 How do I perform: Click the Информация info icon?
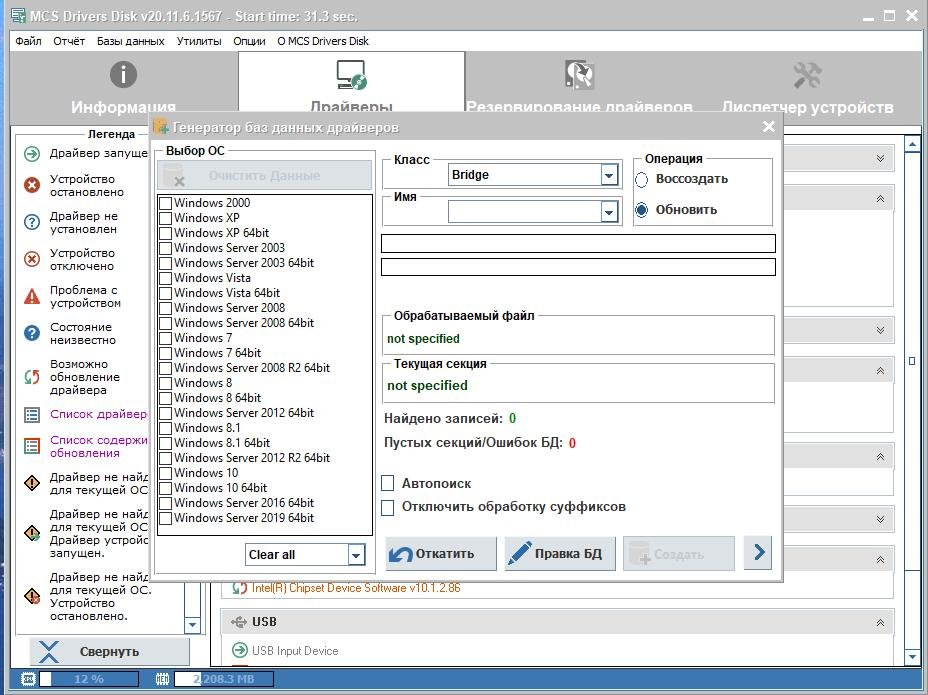pyautogui.click(x=123, y=75)
